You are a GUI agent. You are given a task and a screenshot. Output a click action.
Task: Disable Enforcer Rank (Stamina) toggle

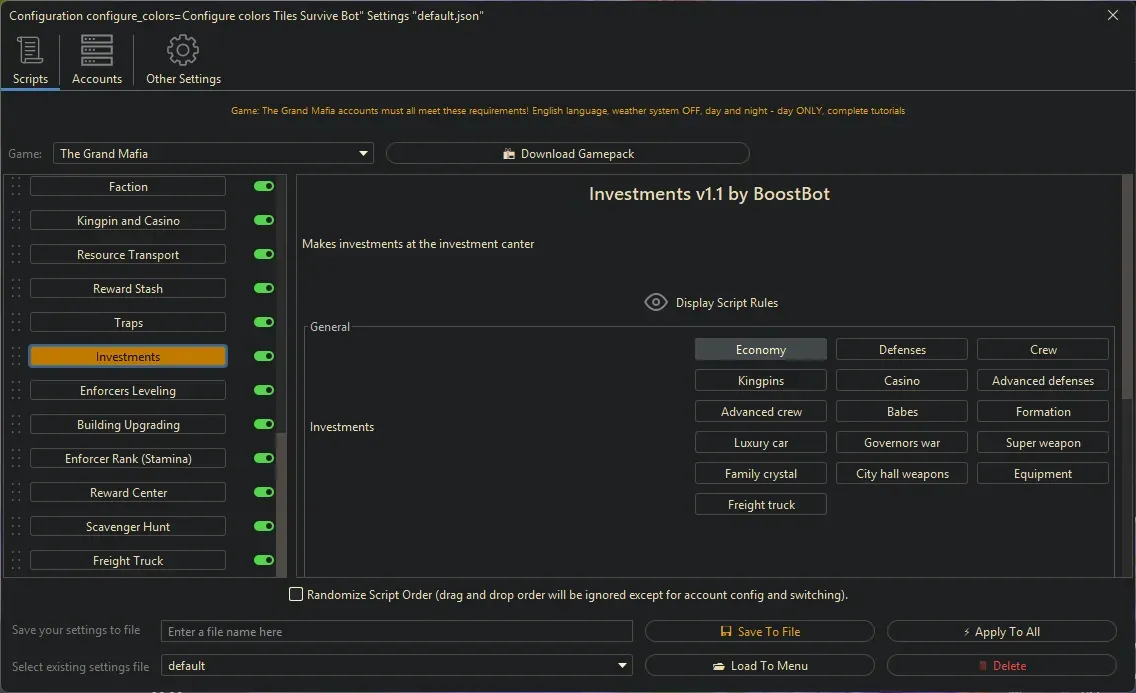[x=264, y=458]
